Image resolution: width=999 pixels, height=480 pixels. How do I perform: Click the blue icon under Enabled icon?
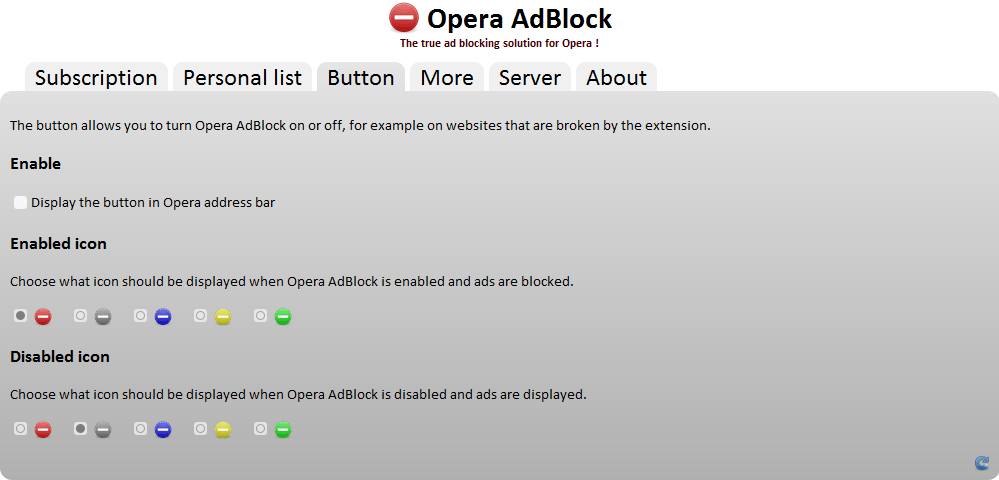click(x=163, y=317)
